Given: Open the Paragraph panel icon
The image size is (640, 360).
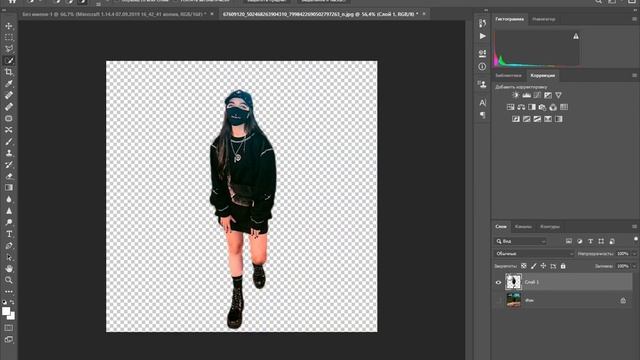Looking at the screenshot, I should (482, 115).
